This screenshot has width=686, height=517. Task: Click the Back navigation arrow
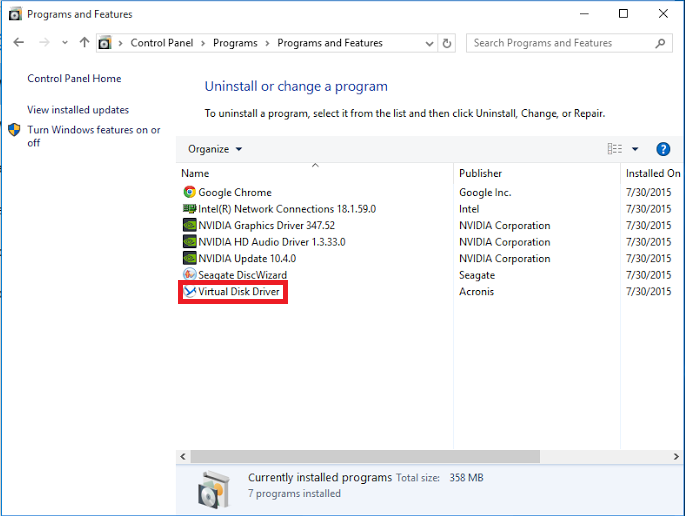click(18, 42)
